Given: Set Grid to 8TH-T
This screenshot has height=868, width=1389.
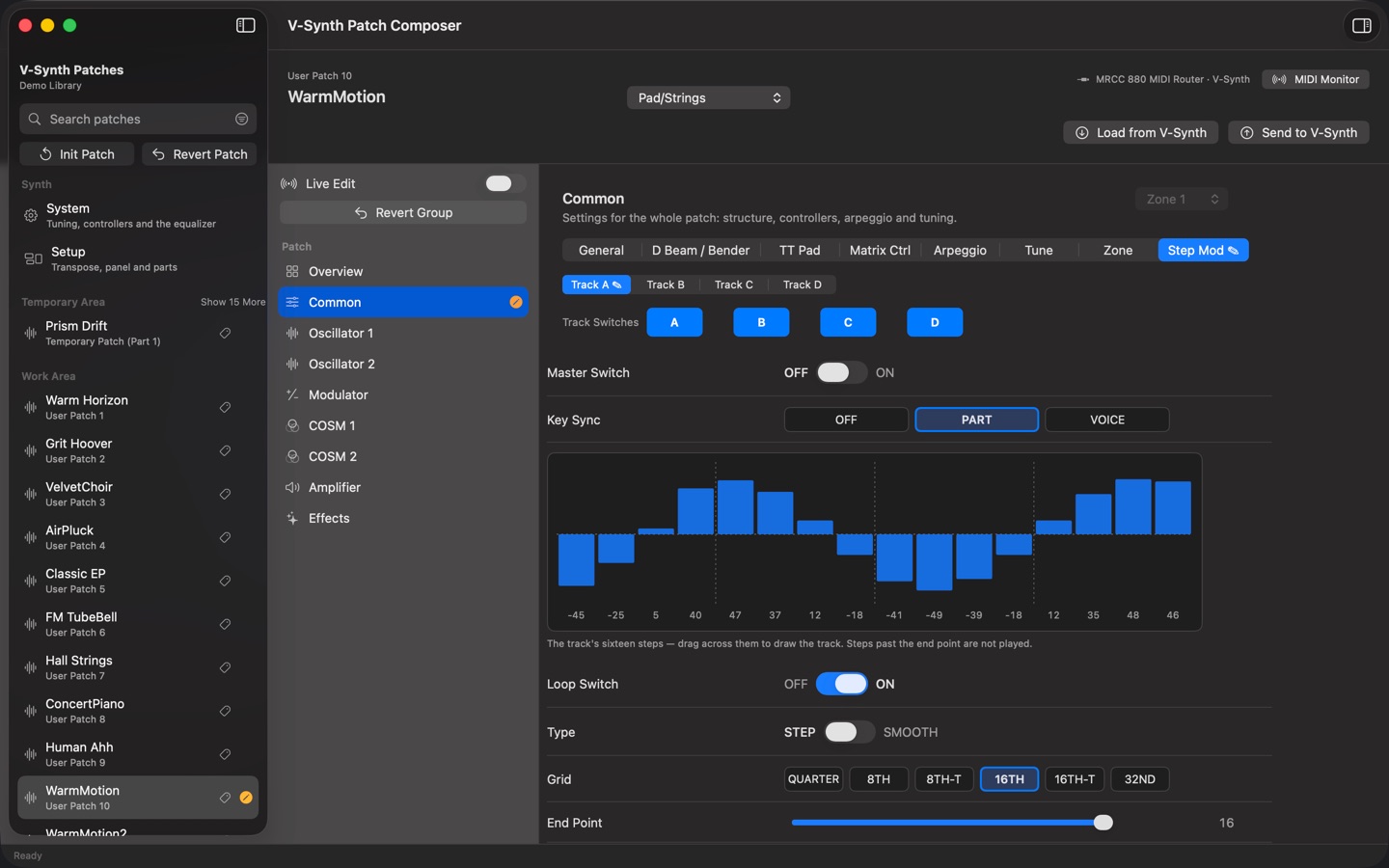Looking at the screenshot, I should [943, 779].
